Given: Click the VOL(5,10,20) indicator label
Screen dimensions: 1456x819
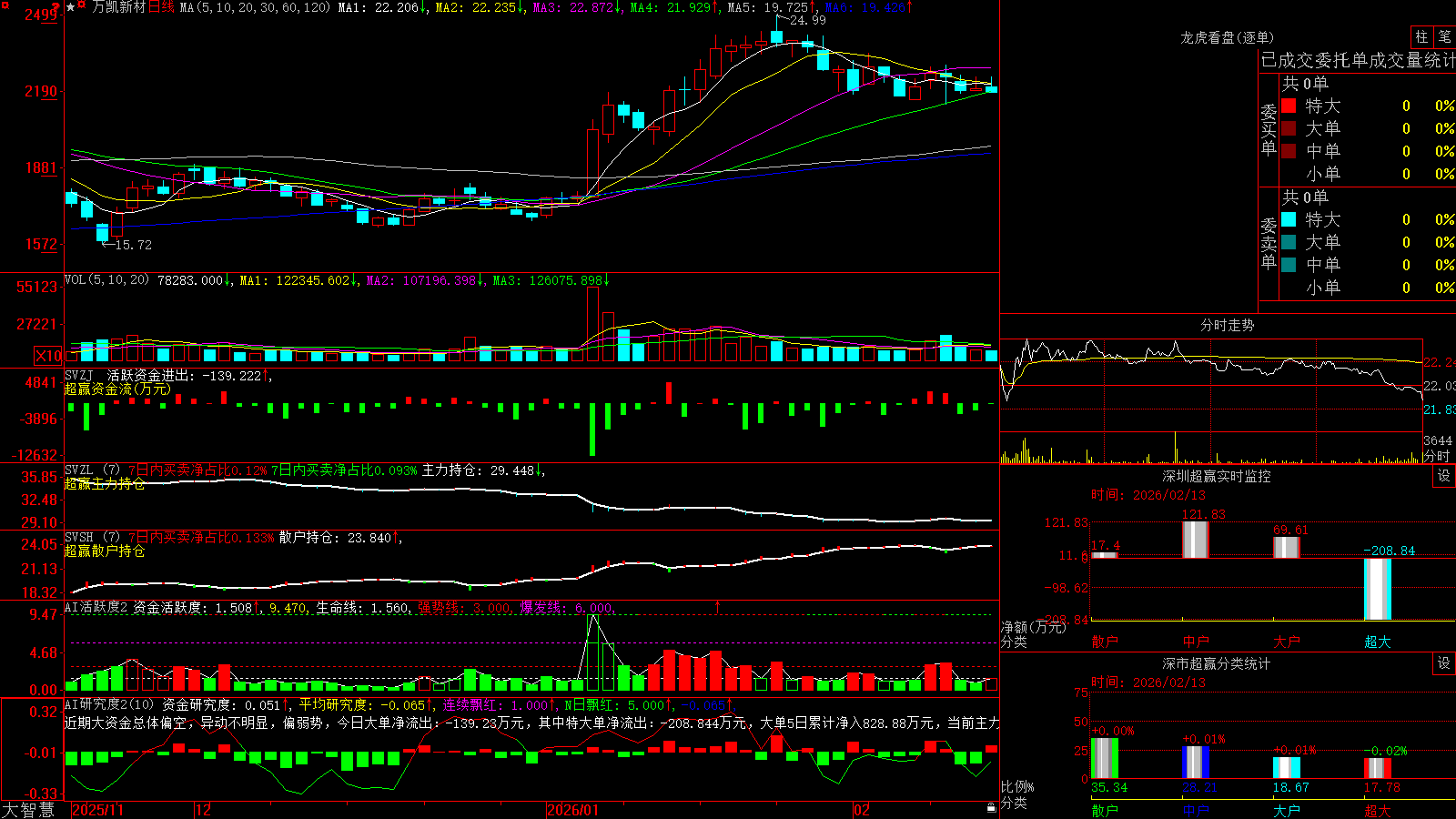Looking at the screenshot, I should 106,280.
